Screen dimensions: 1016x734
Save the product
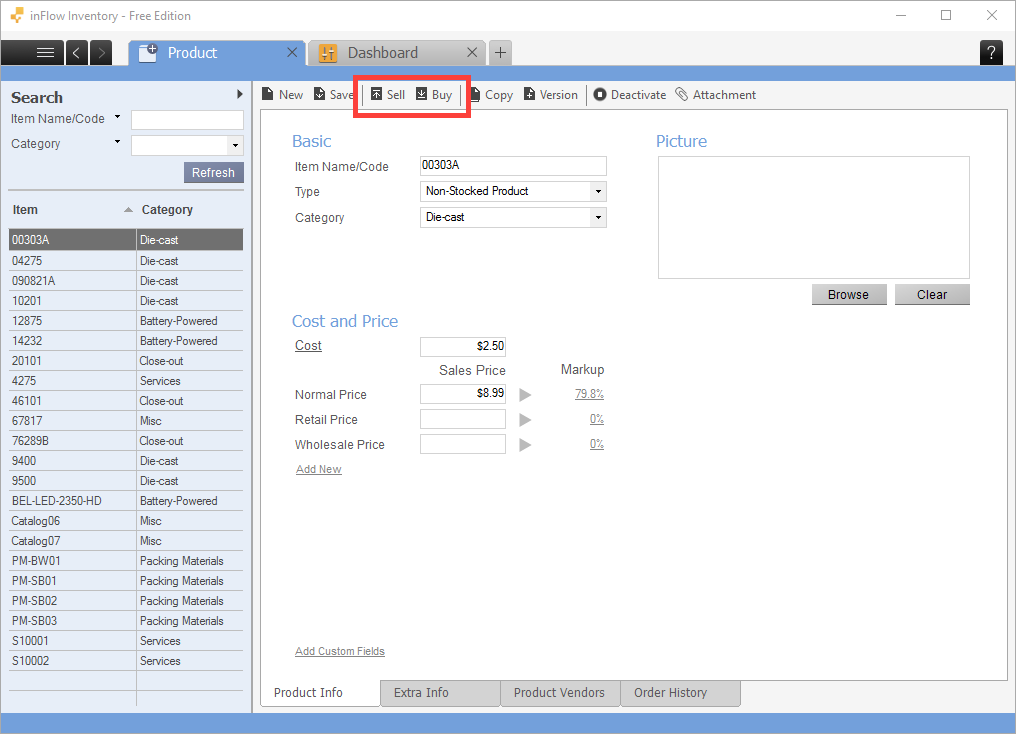pos(334,95)
